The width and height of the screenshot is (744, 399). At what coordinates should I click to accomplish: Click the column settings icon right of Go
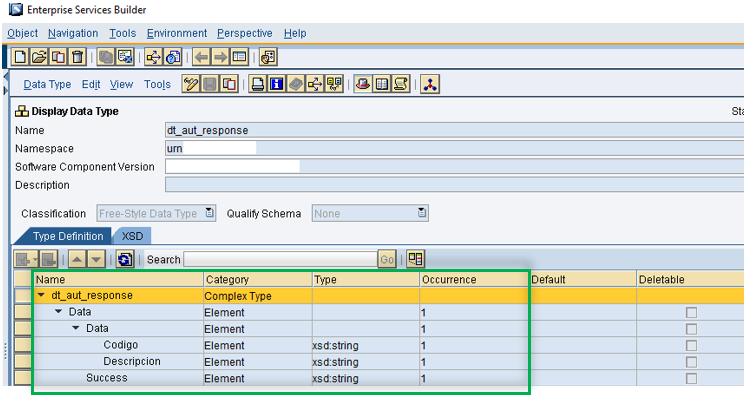click(x=415, y=259)
